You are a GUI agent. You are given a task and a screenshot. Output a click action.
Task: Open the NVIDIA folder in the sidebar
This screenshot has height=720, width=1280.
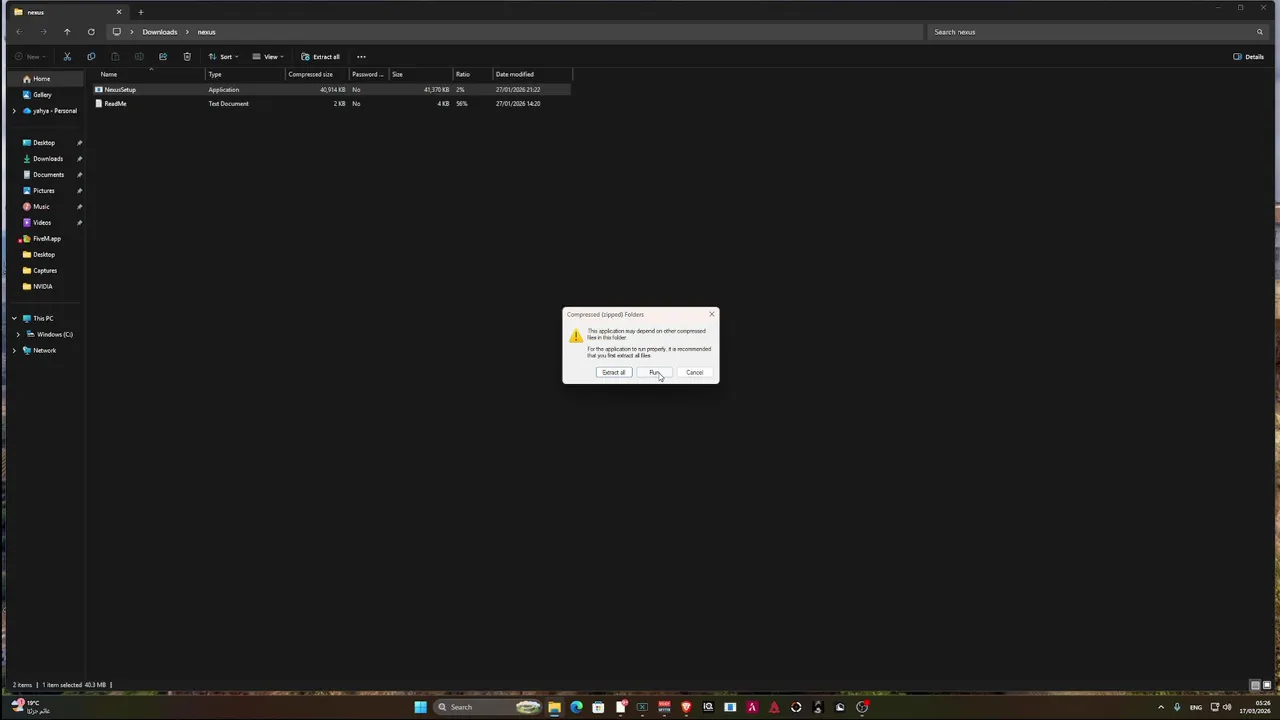42,286
